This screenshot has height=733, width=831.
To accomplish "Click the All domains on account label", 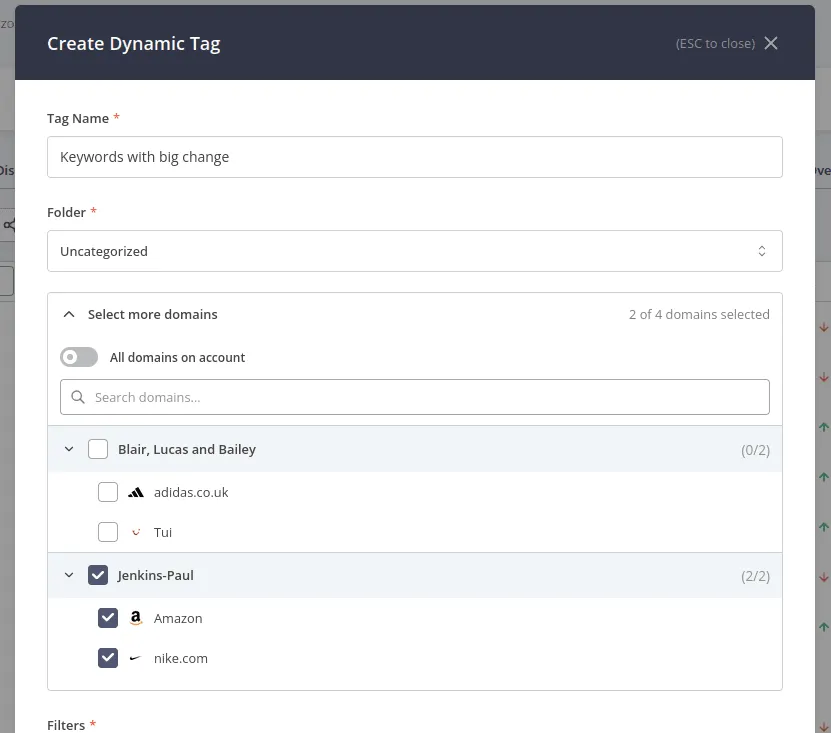I will tap(177, 358).
